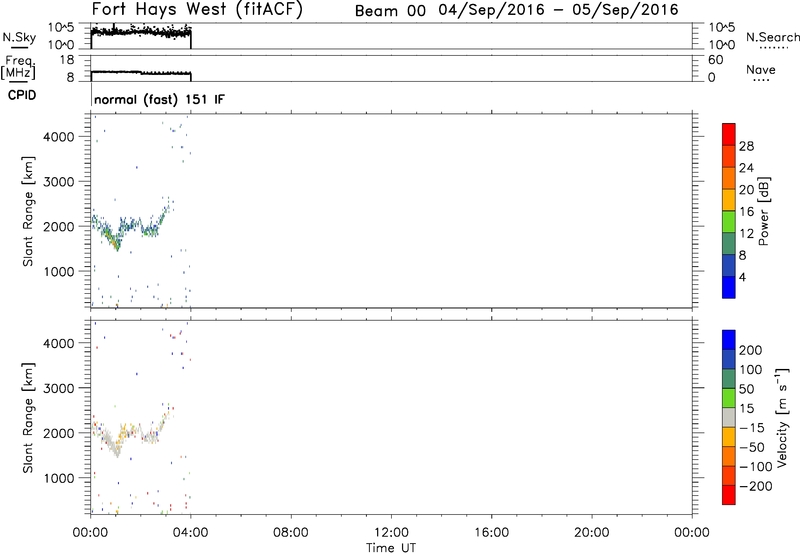Click the 'Power [dB]' color bar label
The height and width of the screenshot is (554, 800).
763,211
